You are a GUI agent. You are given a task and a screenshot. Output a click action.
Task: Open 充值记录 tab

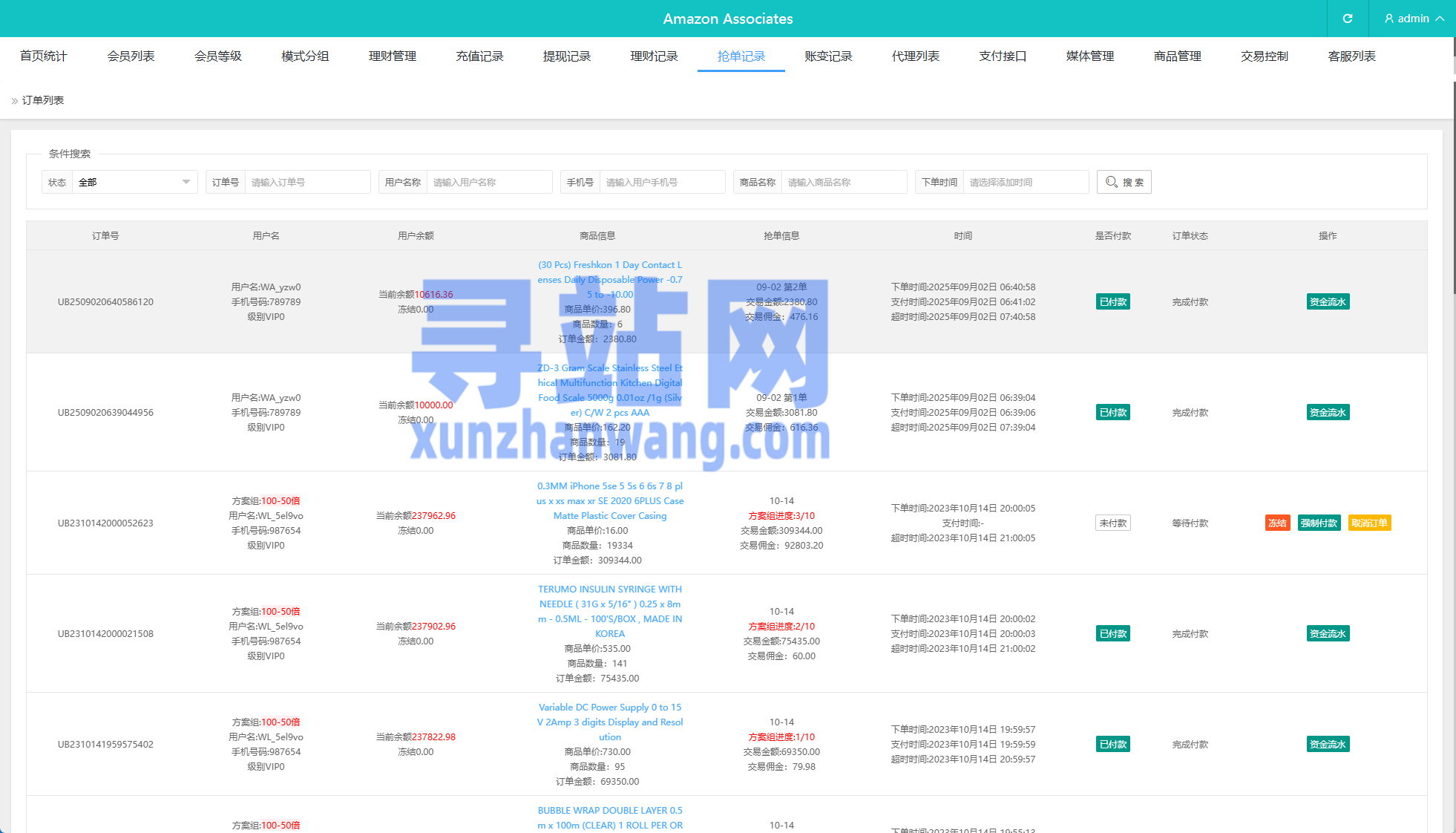479,56
